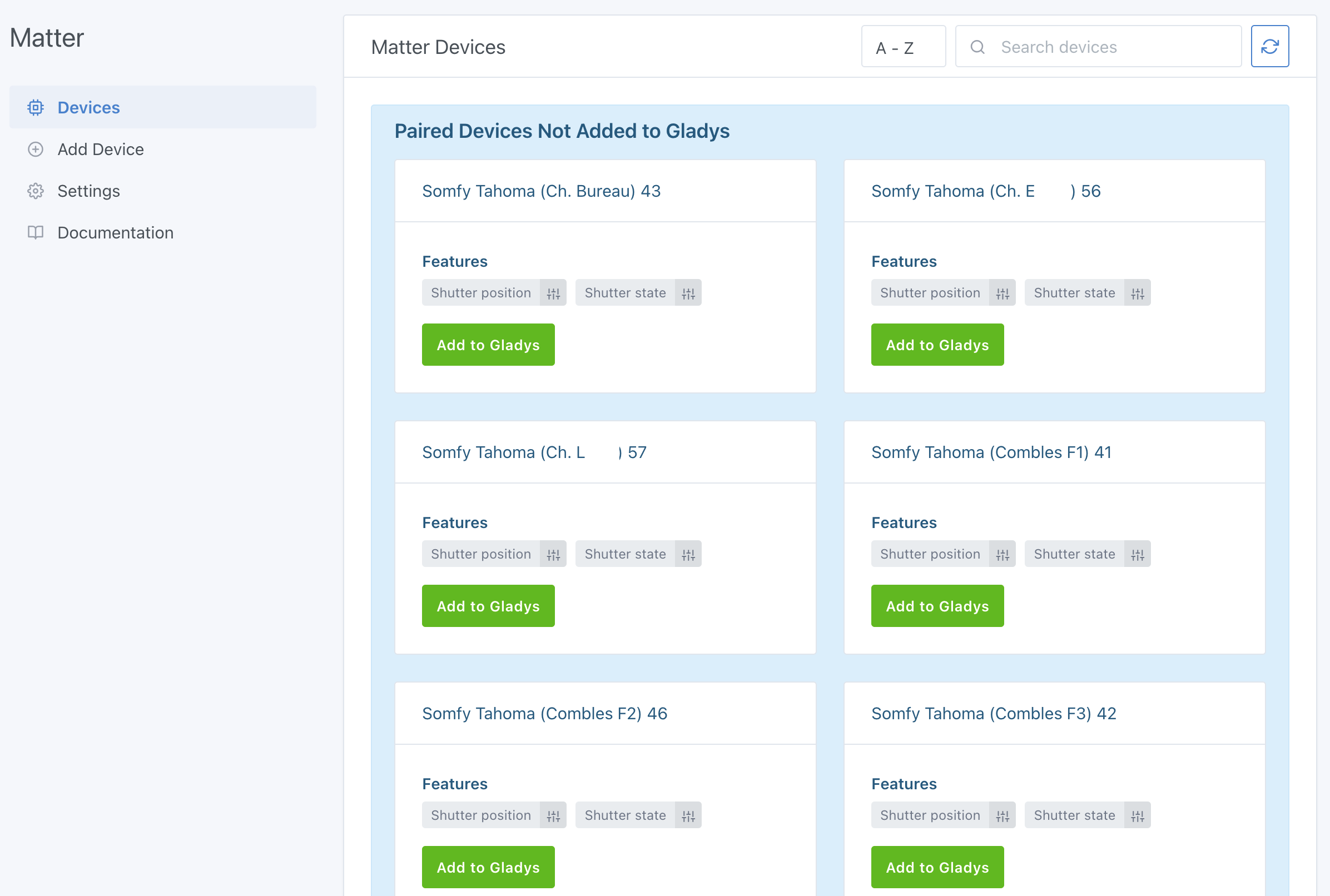Image resolution: width=1330 pixels, height=896 pixels.
Task: Add Somfy Tahoma Combles F2 to Gladys
Action: tap(488, 867)
